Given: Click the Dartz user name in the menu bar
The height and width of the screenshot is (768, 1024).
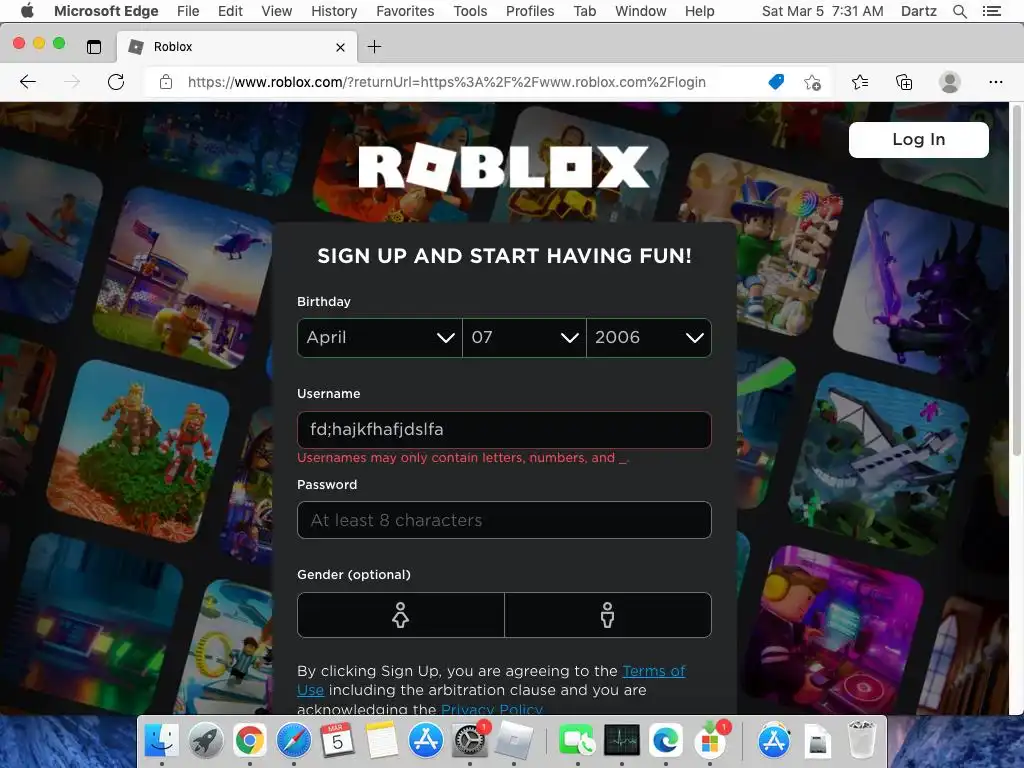Looking at the screenshot, I should coord(918,11).
